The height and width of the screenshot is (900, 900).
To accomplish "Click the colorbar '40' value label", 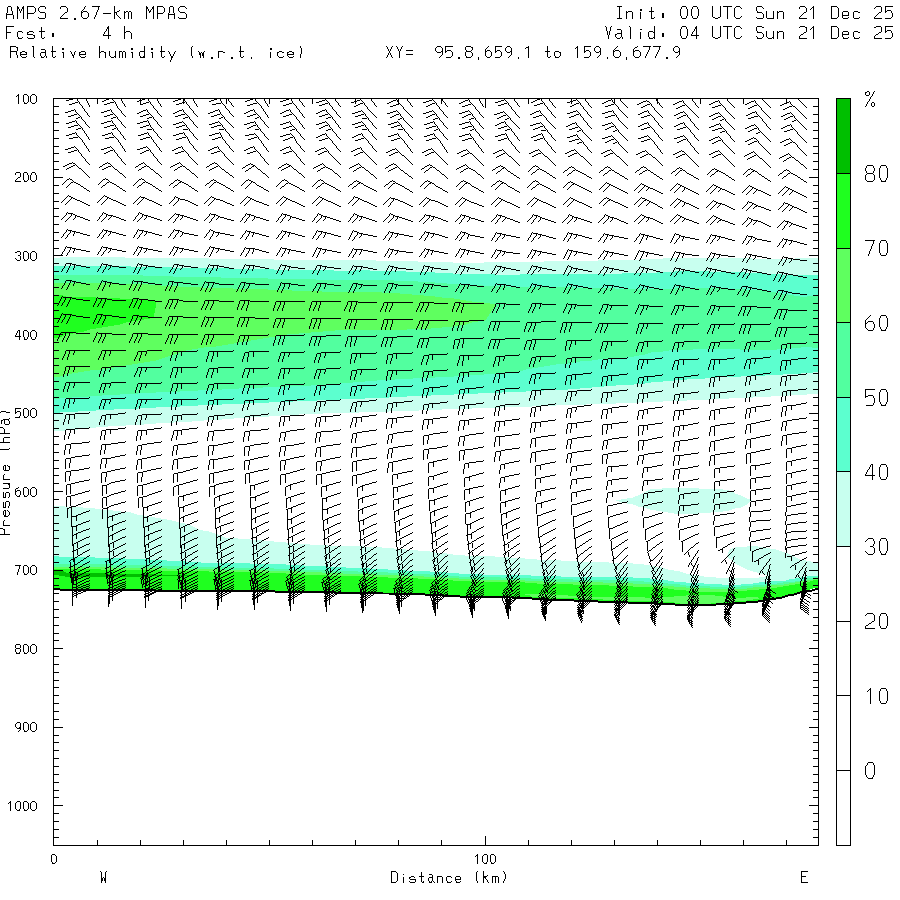I will 876,472.
